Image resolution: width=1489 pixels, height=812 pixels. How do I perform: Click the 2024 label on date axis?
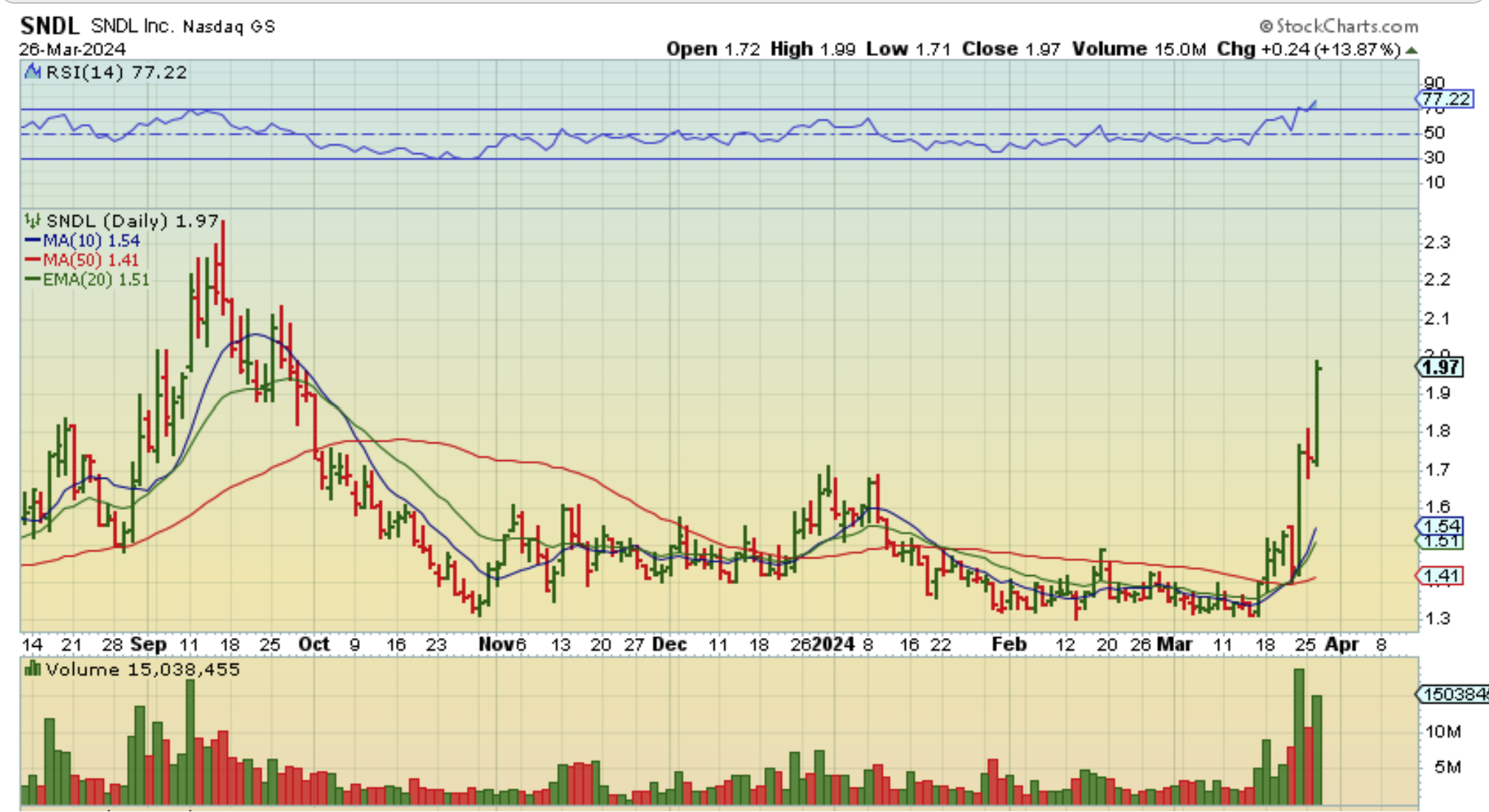click(833, 645)
